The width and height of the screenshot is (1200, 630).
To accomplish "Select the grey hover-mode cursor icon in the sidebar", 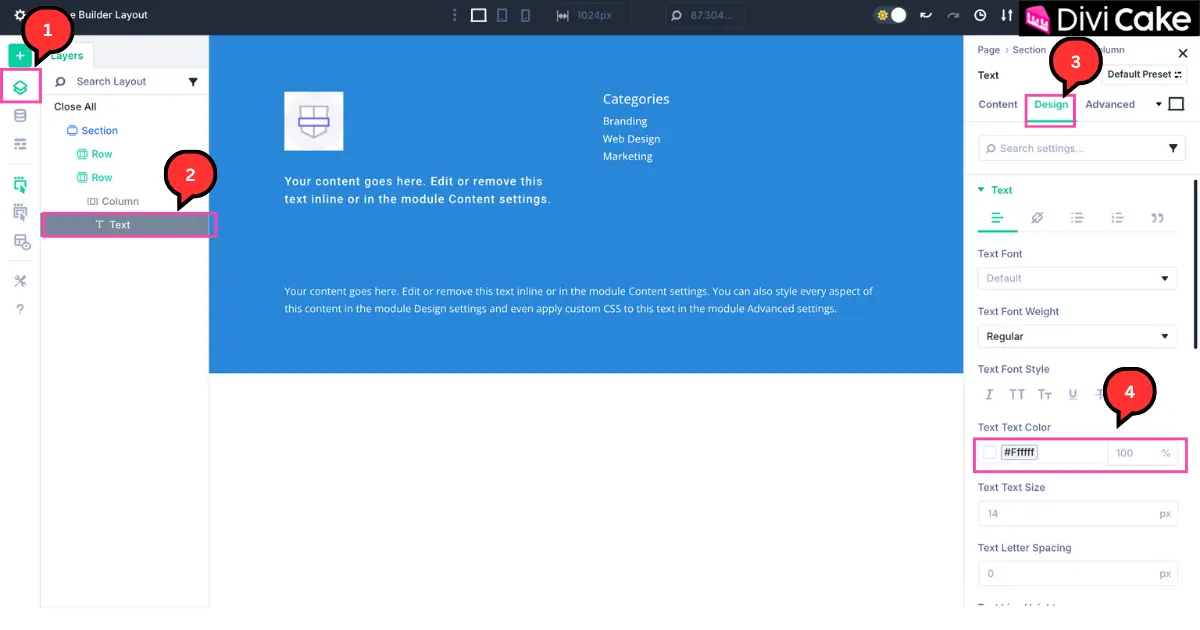I will click(20, 212).
